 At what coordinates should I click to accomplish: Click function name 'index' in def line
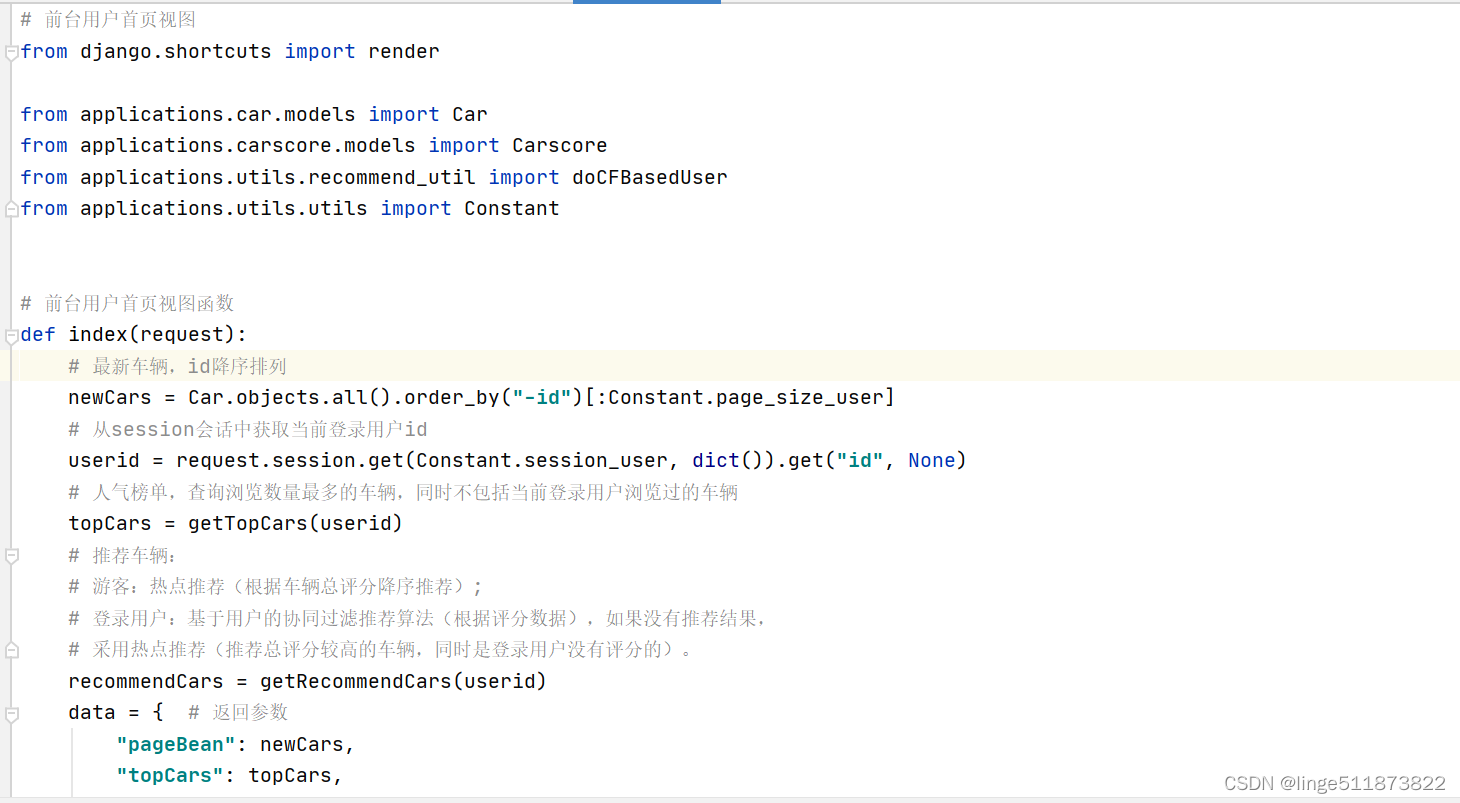(x=98, y=334)
